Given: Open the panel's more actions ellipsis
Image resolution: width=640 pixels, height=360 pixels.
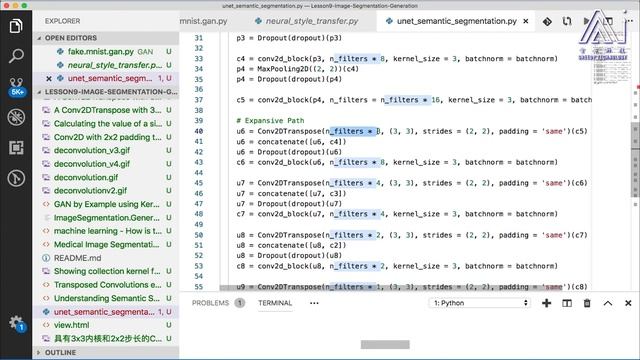Looking at the screenshot, I should click(314, 303).
